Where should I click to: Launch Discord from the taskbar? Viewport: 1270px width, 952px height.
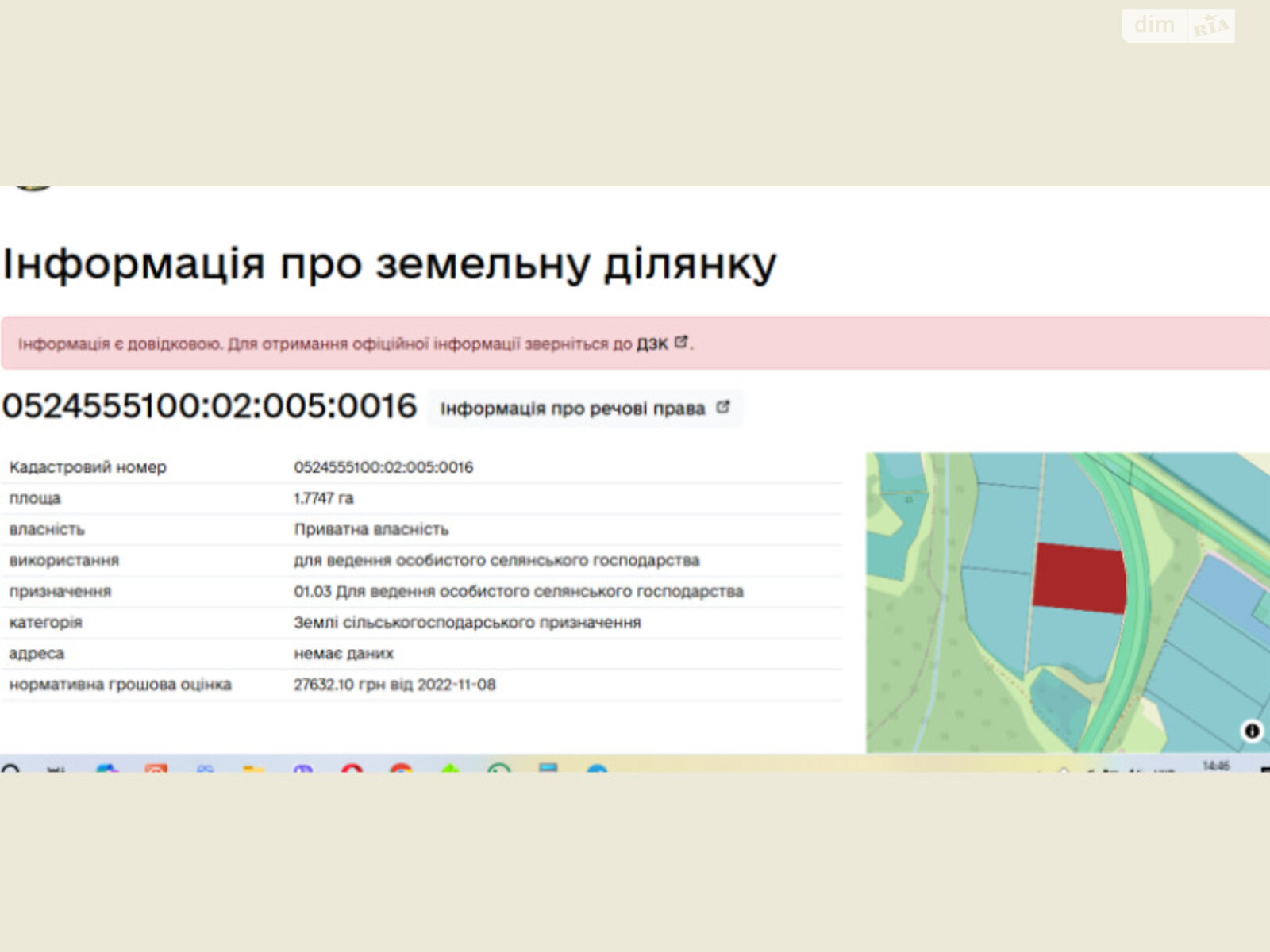point(302,766)
